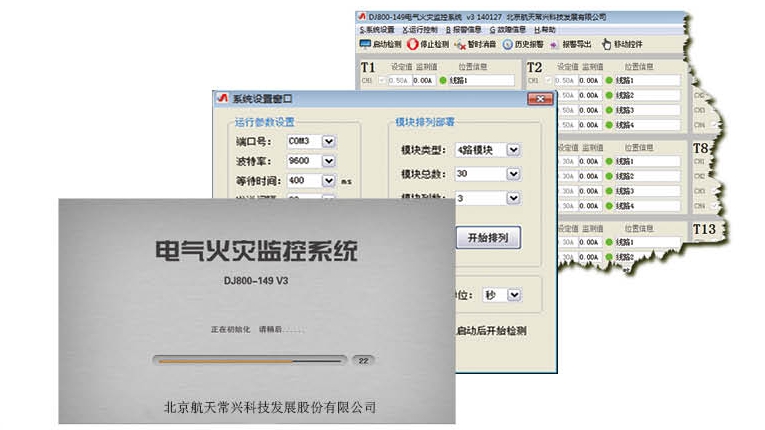Expand the 模块类型 4路模块 dropdown
The width and height of the screenshot is (765, 430).
513,150
